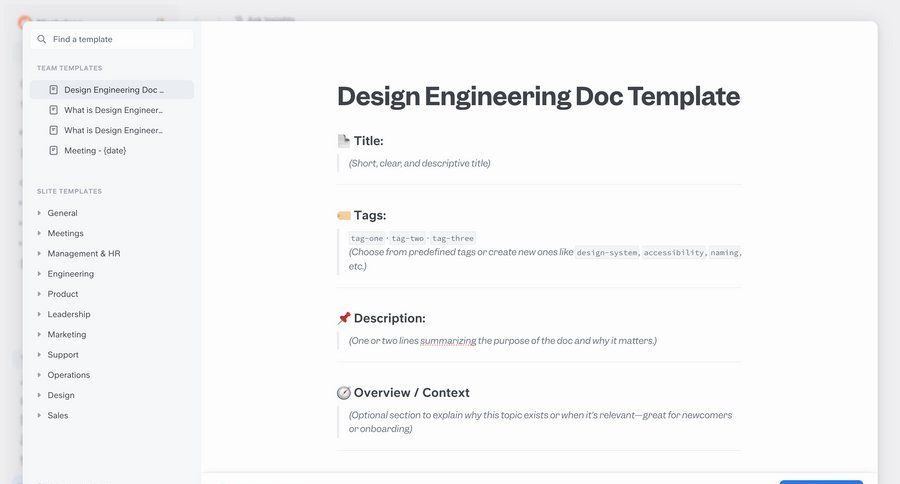Select the Meeting - {date} template
Screen dimensions: 900x484
(x=95, y=151)
